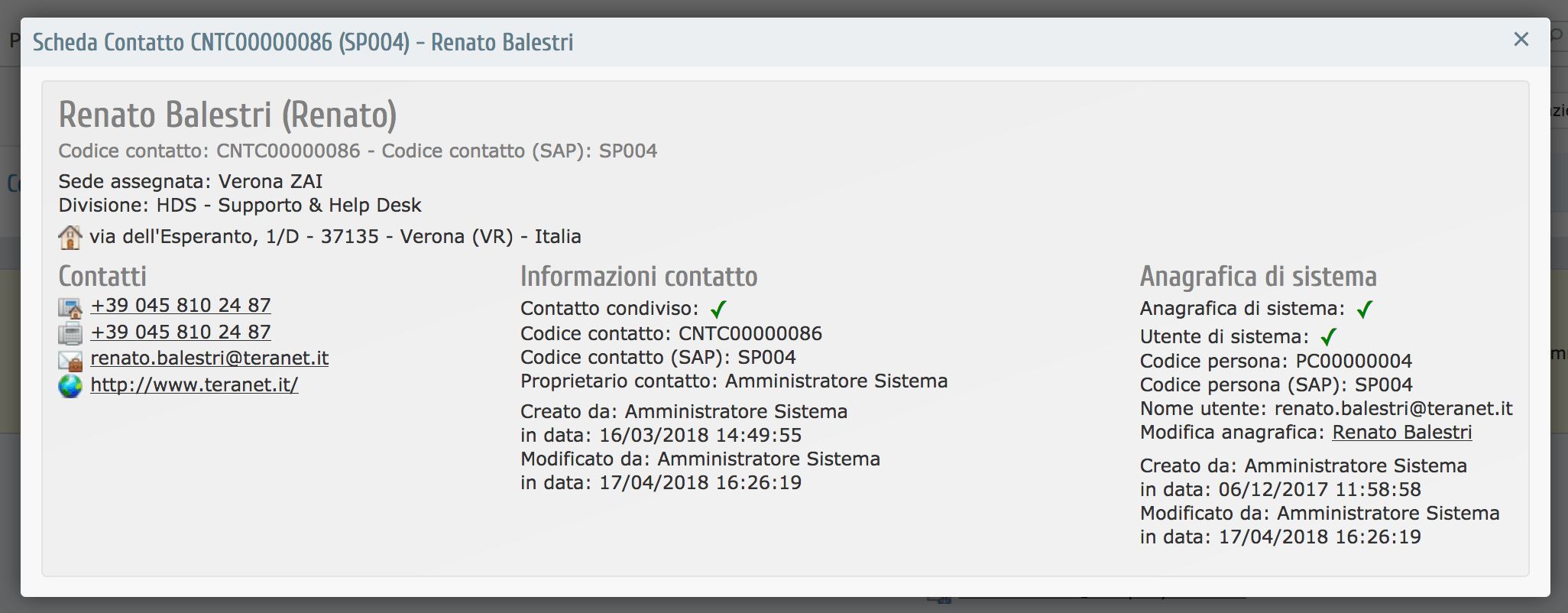1568x613 pixels.
Task: Click the office phone icon
Action: tap(70, 307)
